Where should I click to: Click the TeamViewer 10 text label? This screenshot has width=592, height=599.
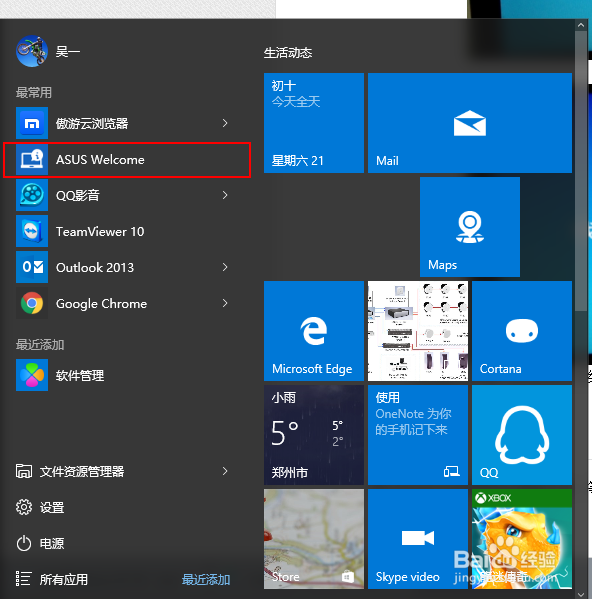tap(100, 232)
